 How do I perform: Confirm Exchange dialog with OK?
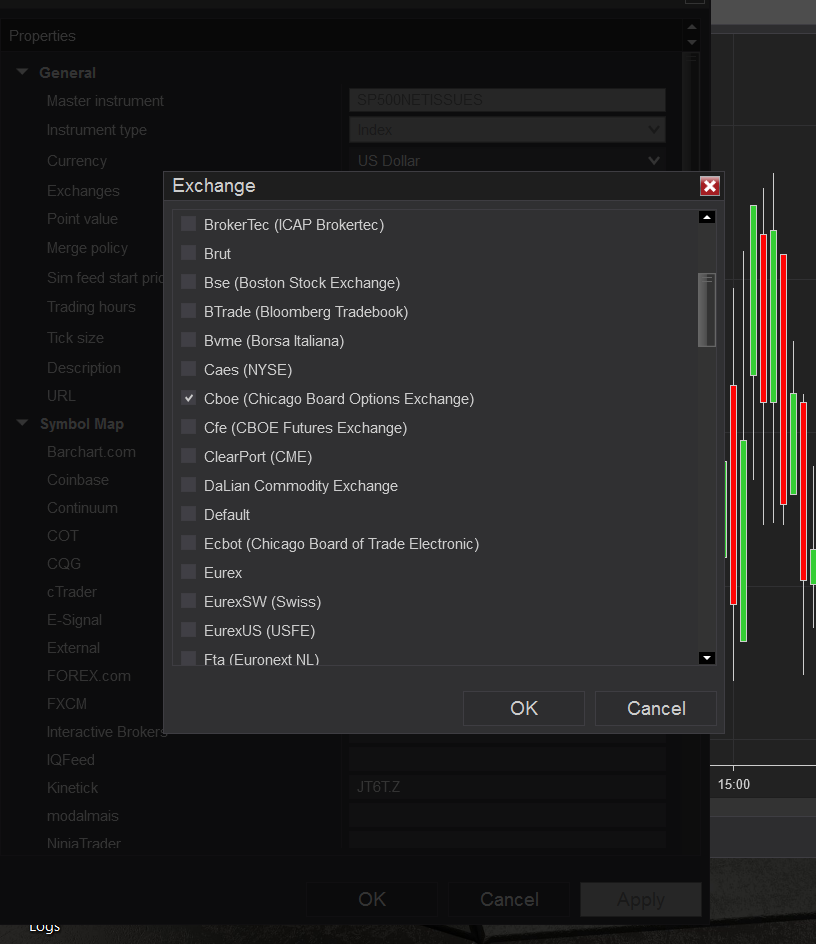[x=523, y=708]
